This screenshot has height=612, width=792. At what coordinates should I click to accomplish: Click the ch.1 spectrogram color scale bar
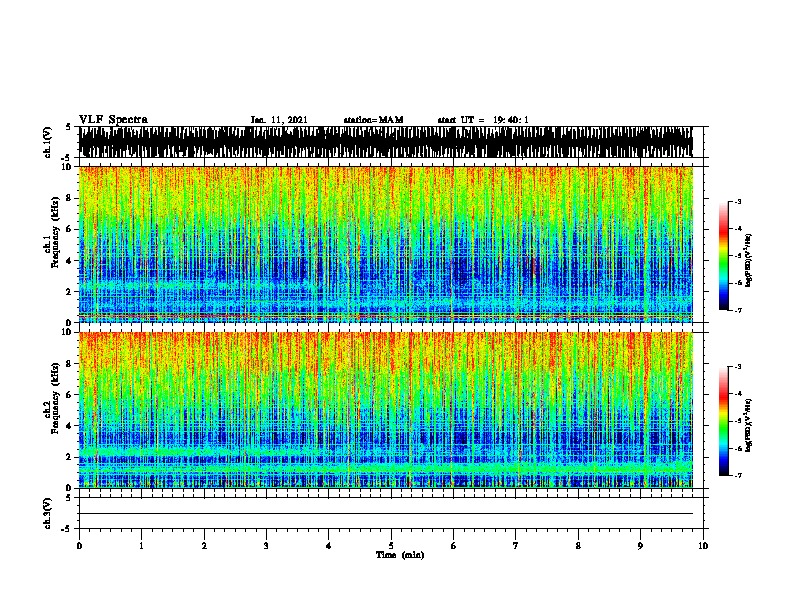724,256
